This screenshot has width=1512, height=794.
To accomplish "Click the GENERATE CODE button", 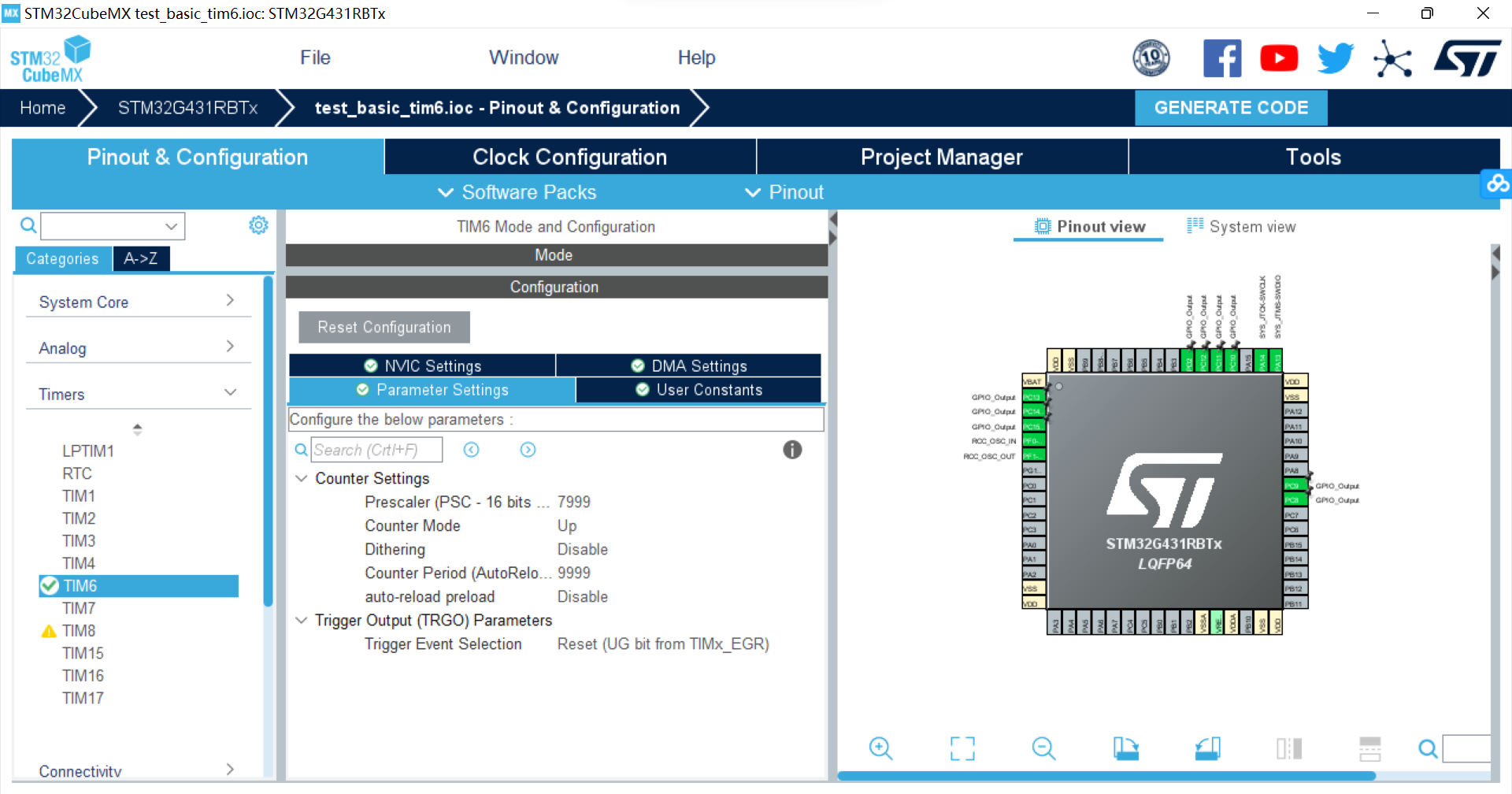I will 1231,108.
